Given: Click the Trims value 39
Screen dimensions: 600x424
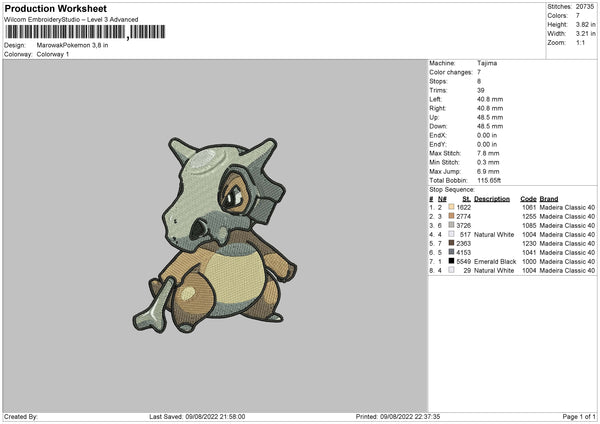Looking at the screenshot, I should click(481, 90).
